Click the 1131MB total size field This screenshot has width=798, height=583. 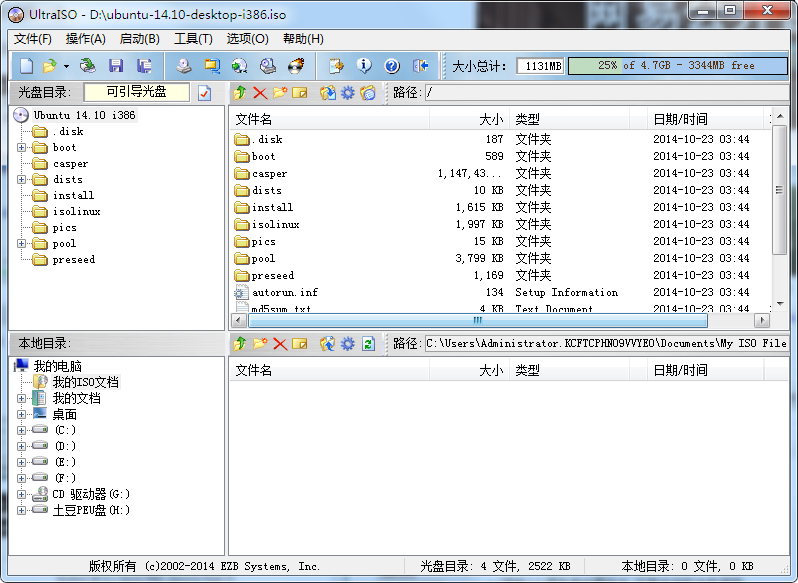coord(540,66)
